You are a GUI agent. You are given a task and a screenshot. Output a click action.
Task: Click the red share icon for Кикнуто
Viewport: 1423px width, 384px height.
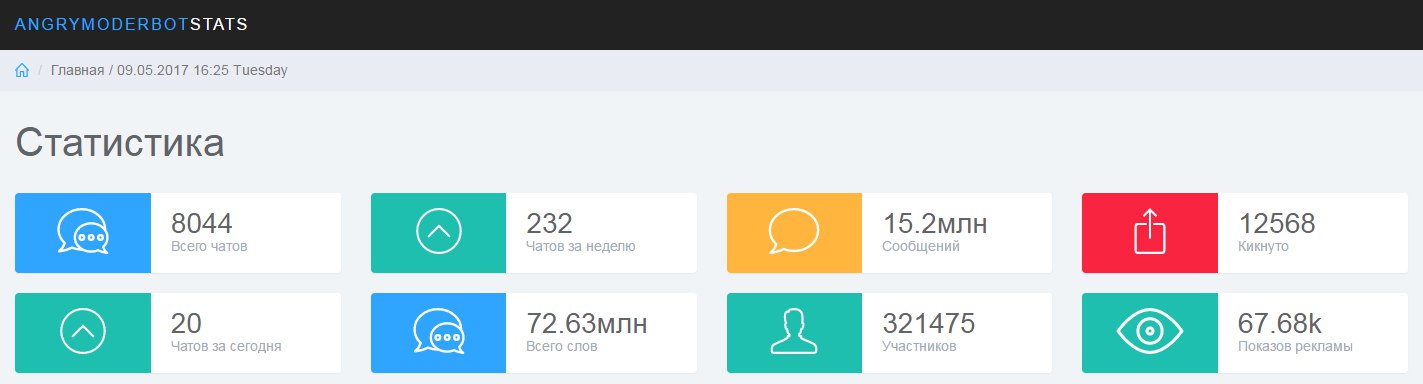tap(1150, 232)
